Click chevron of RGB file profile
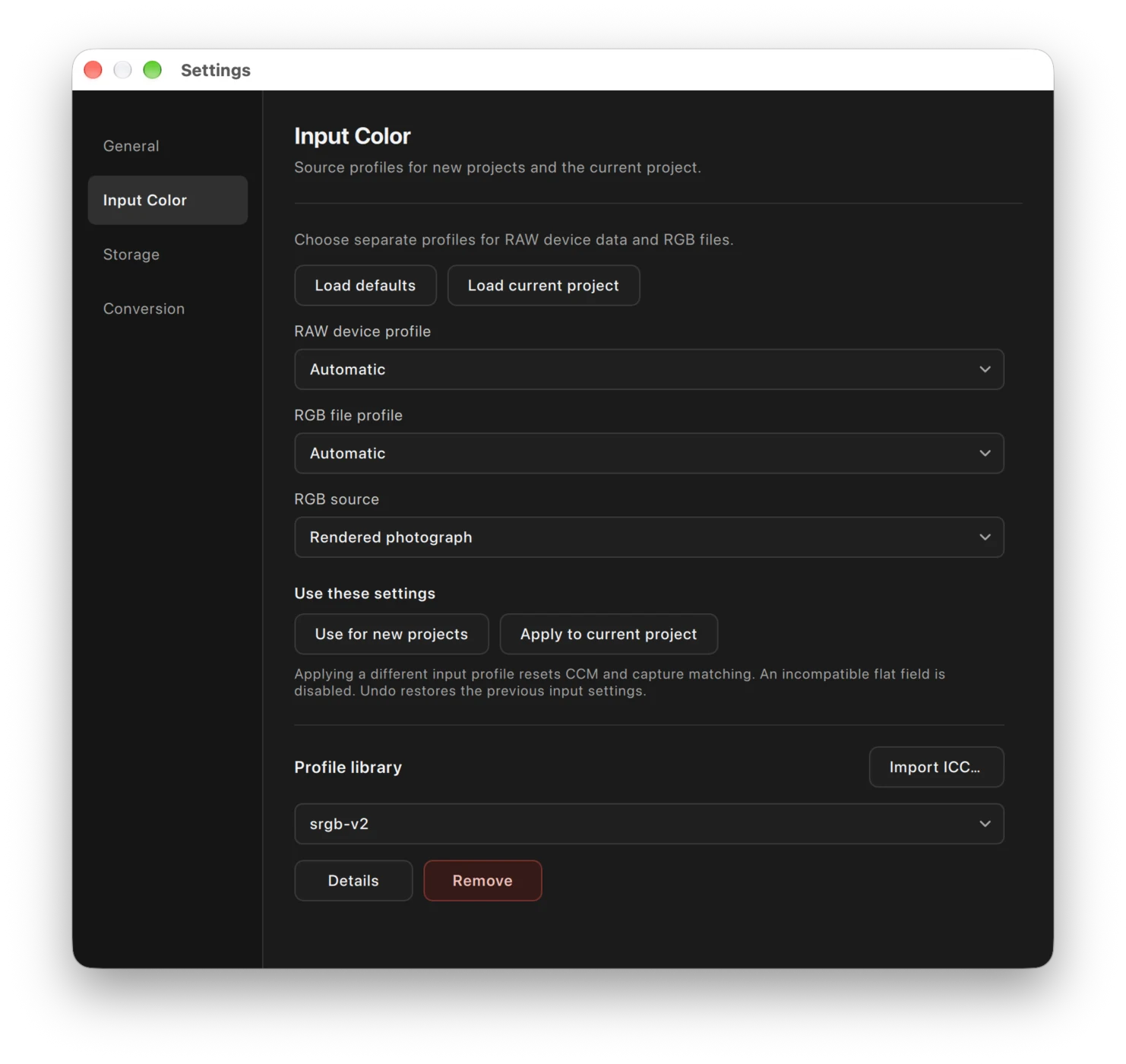This screenshot has height=1064, width=1126. tap(985, 454)
